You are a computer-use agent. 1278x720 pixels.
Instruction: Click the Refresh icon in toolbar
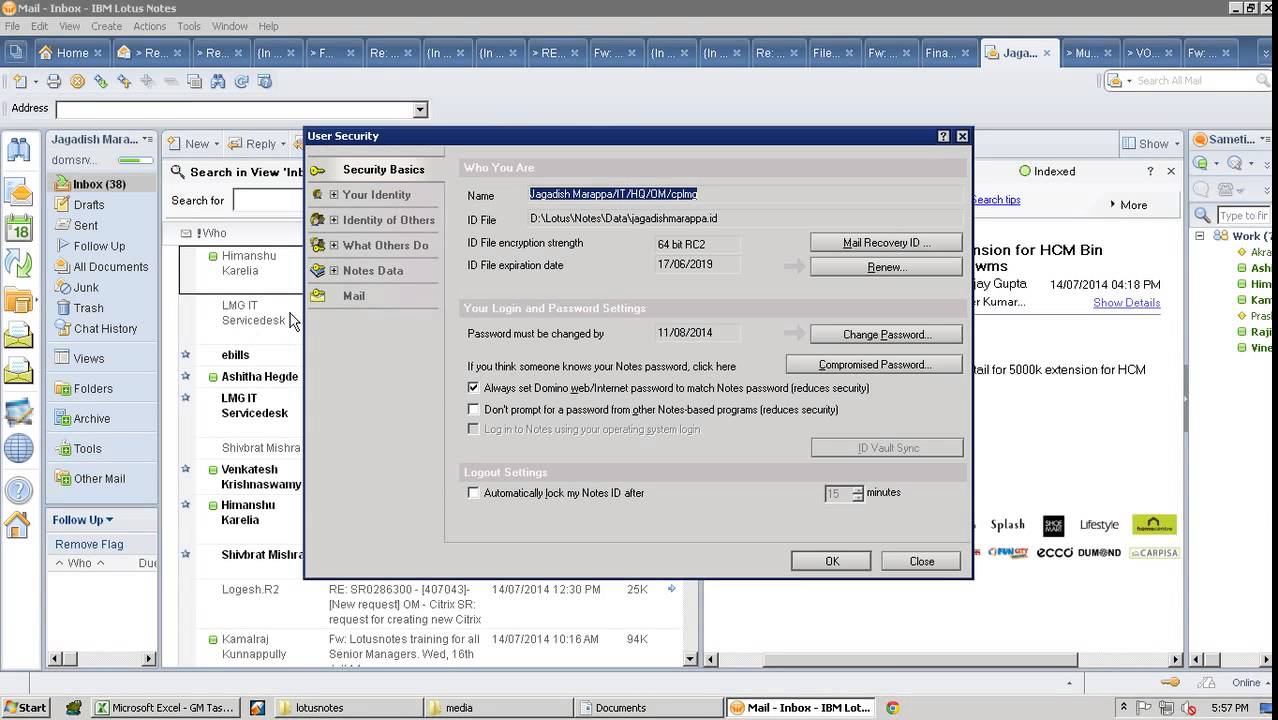[x=241, y=81]
